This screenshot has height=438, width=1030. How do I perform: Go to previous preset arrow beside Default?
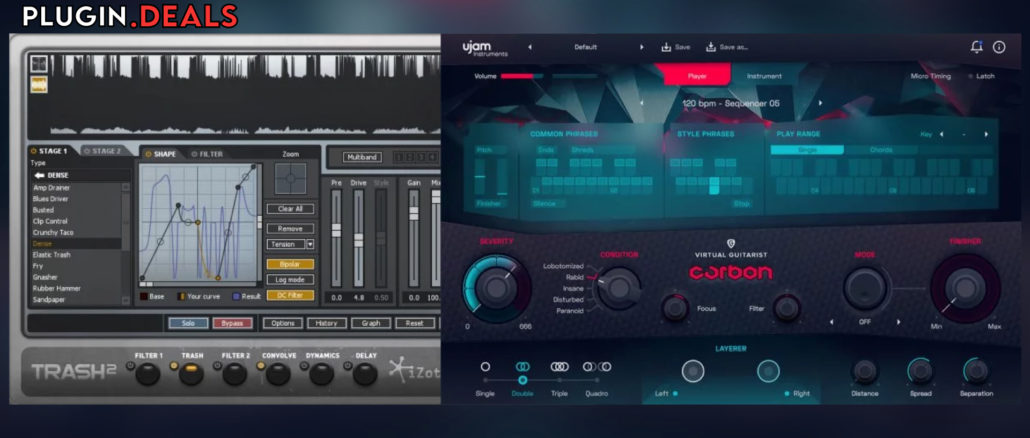tap(530, 47)
